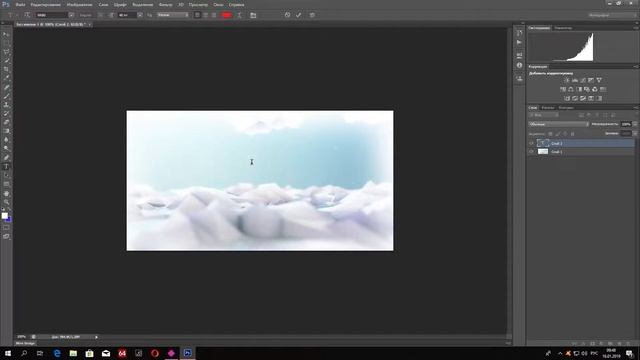The height and width of the screenshot is (360, 640).
Task: Add a Hue/Saturation adjustment layer
Action: (563, 89)
